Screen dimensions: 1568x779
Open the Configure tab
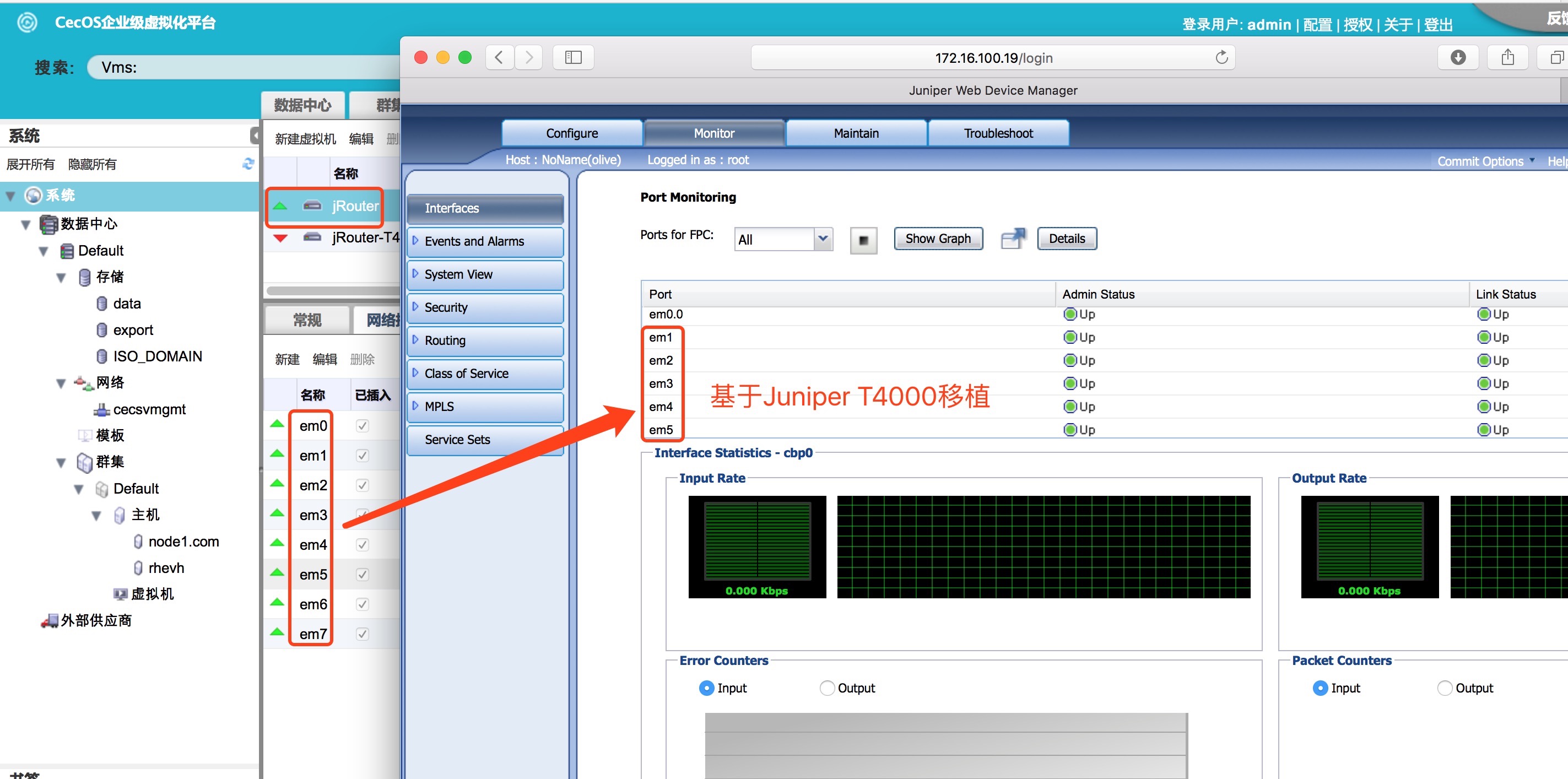pyautogui.click(x=571, y=133)
